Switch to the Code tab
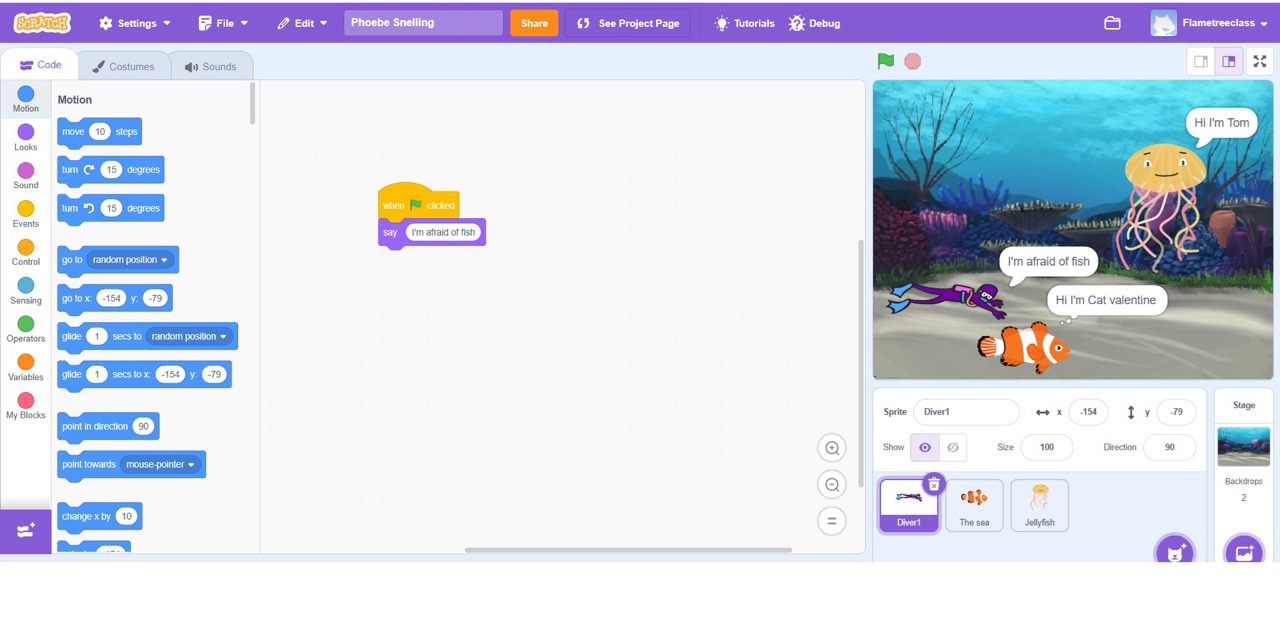The height and width of the screenshot is (635, 1280). coord(41,65)
